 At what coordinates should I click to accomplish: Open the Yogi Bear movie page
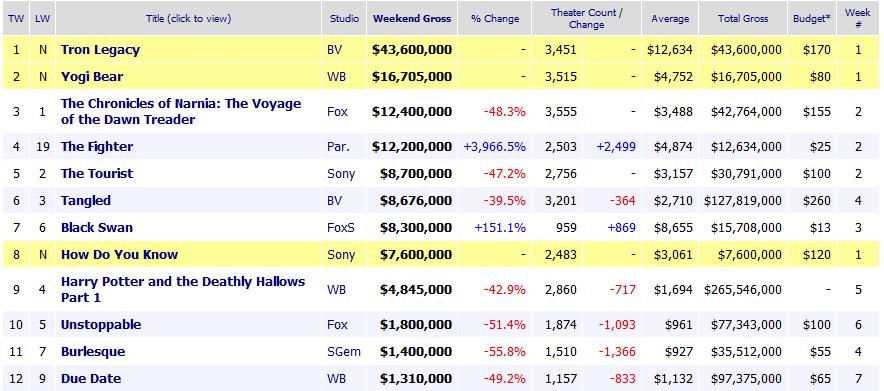coord(92,77)
